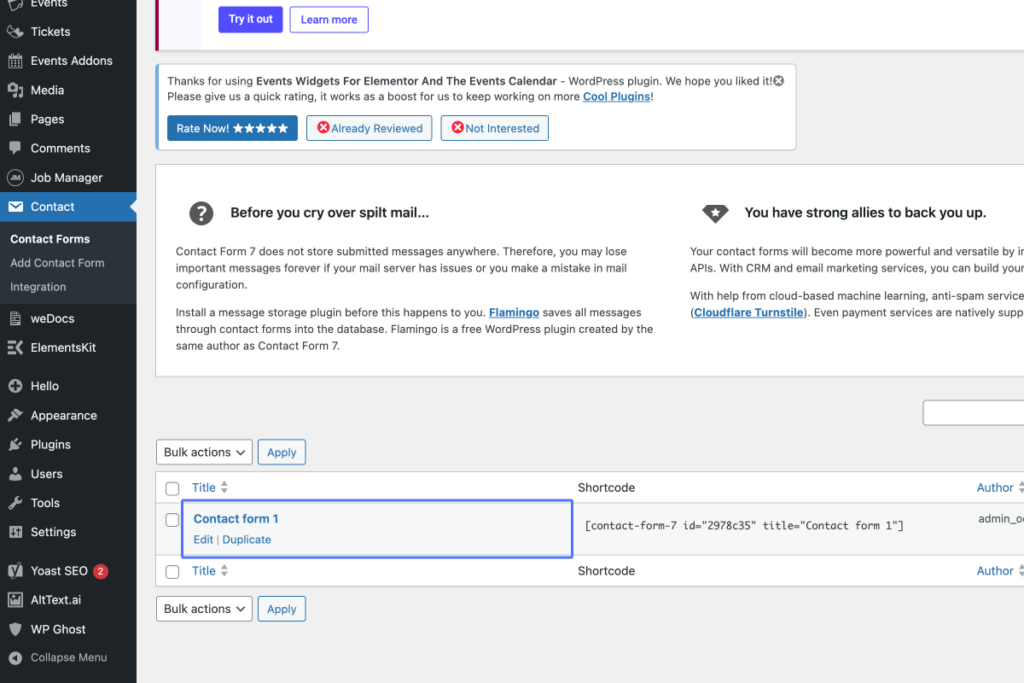Click the Hello plus-circle icon
Viewport: 1024px width, 683px height.
coord(15,386)
